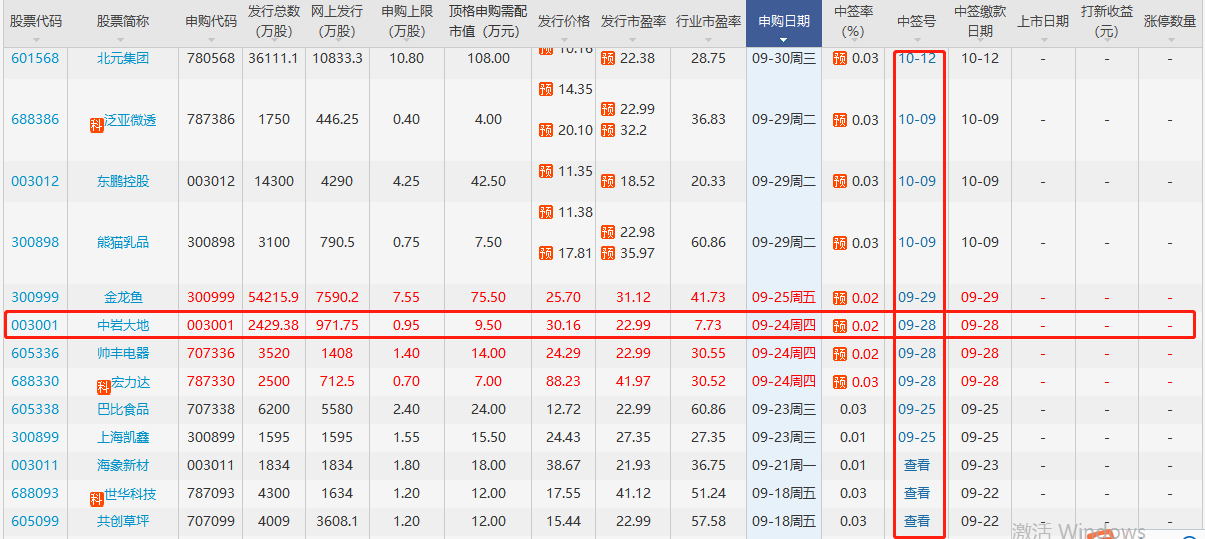Click the 预 icon in 中岩大地's 中签率 cell
This screenshot has height=539, width=1205.
click(840, 325)
